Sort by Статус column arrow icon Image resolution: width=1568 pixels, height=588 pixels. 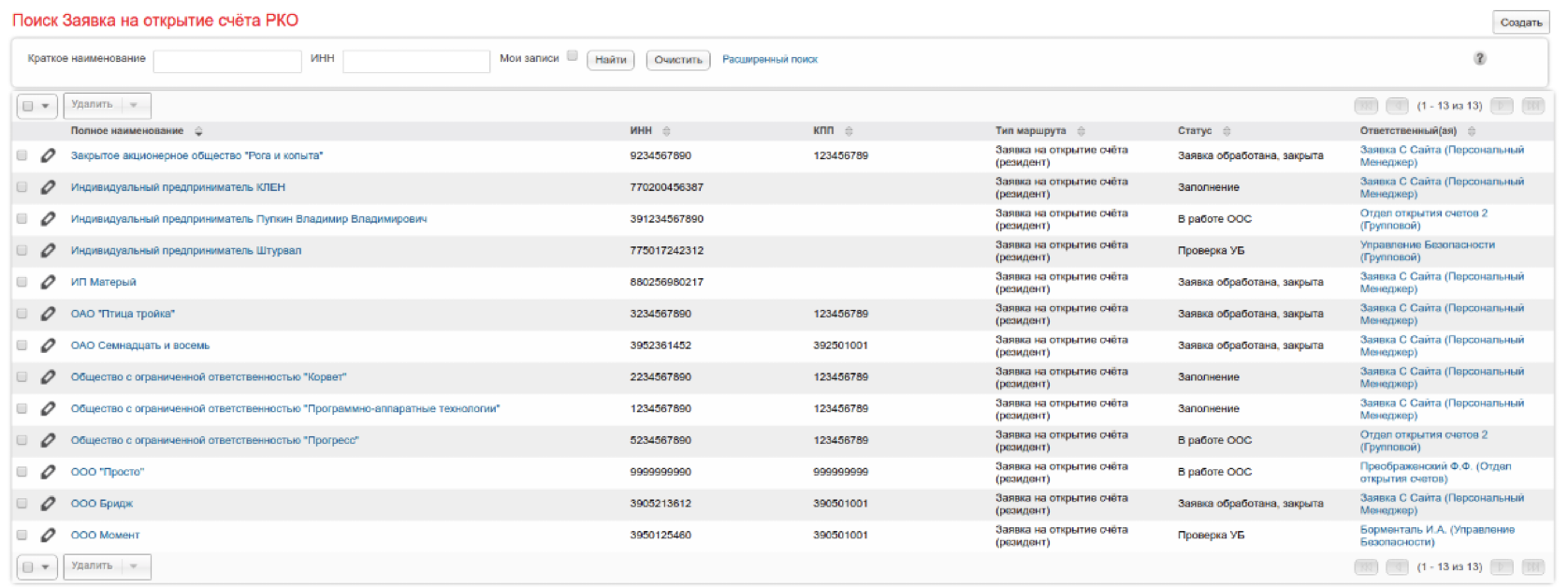(x=1227, y=131)
